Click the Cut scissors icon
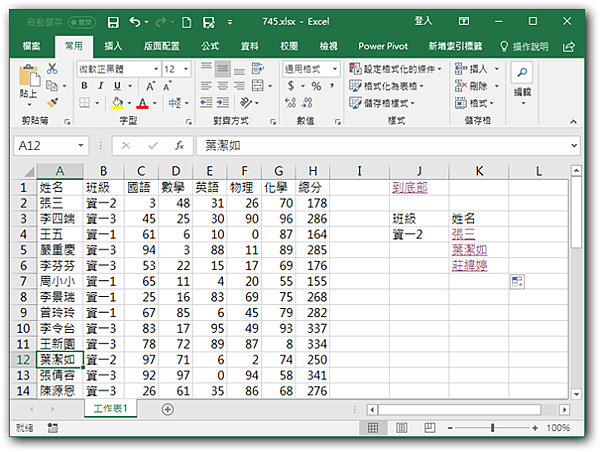 (52, 69)
